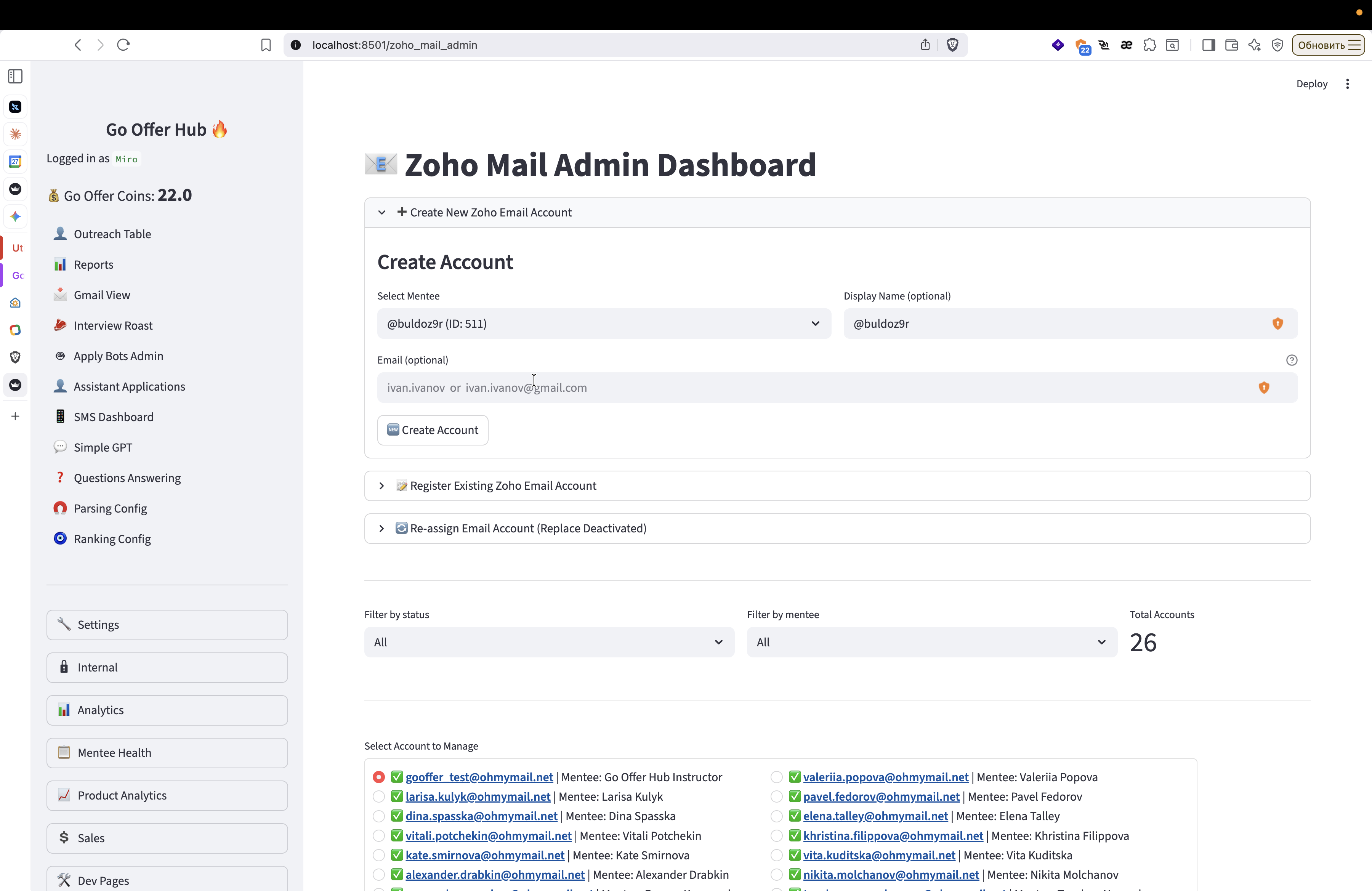Go to Outreach Table page

(112, 234)
